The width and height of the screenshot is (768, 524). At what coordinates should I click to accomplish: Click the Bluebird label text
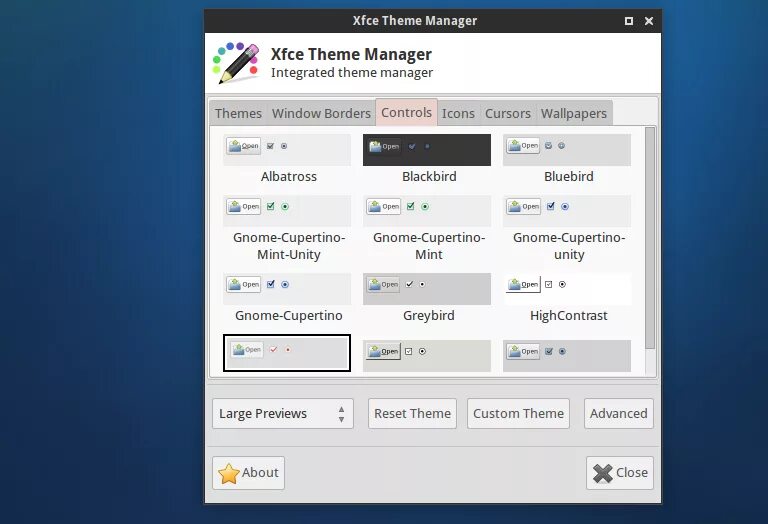pos(569,176)
